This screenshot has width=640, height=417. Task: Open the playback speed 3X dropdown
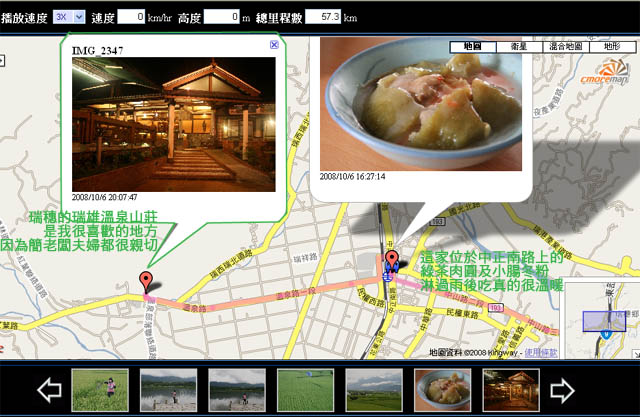click(69, 17)
